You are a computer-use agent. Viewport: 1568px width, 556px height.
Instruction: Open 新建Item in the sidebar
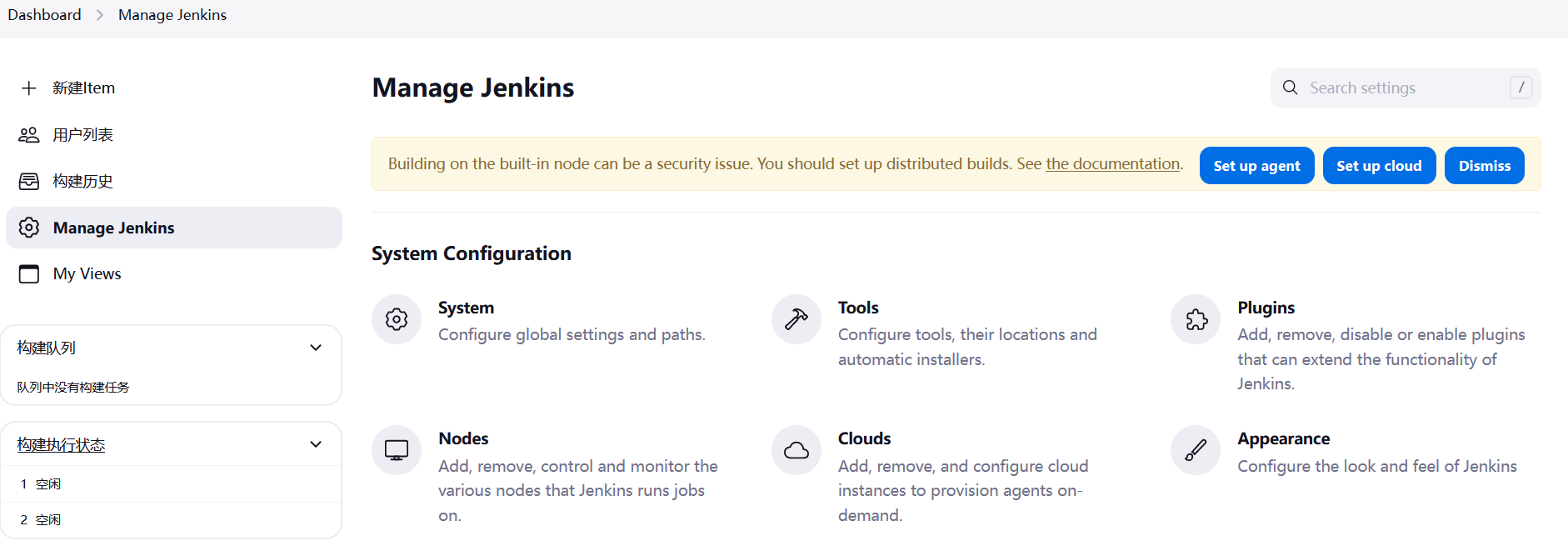174,88
